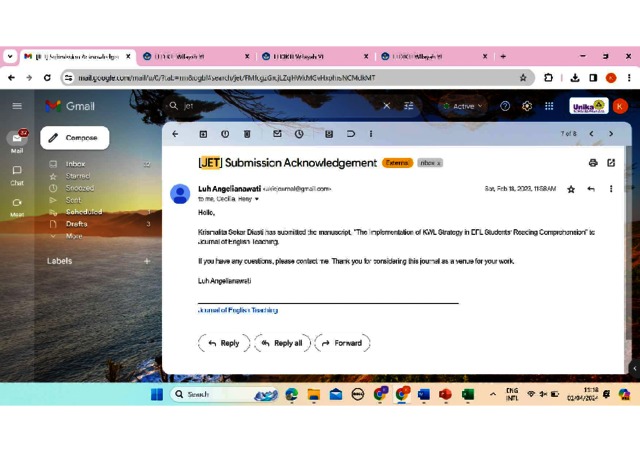
Task: Click the Compose button
Action: coord(74,138)
